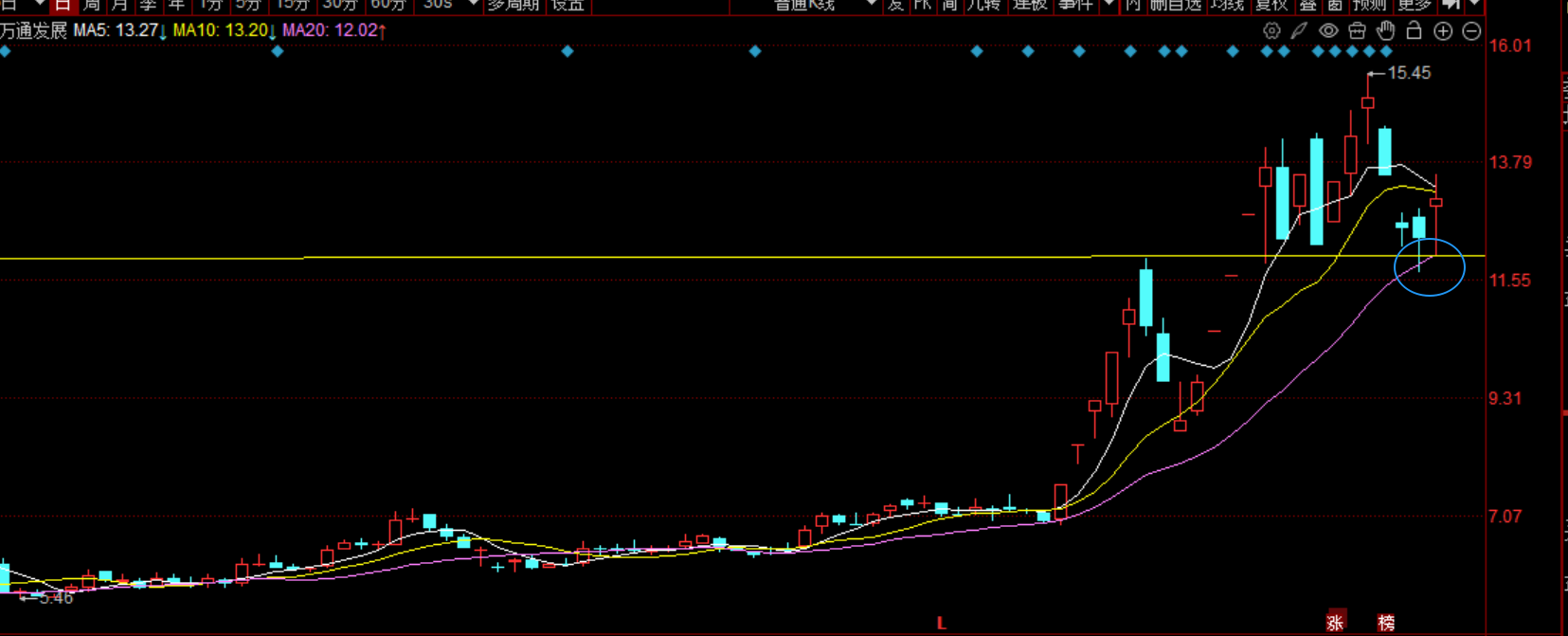Image resolution: width=1568 pixels, height=636 pixels.
Task: Click the 九转 indicator button
Action: coord(983,5)
